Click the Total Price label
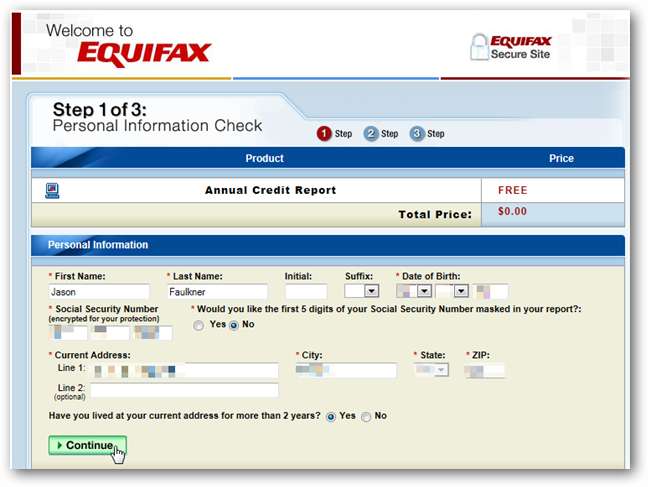The height and width of the screenshot is (487, 648). [x=435, y=215]
